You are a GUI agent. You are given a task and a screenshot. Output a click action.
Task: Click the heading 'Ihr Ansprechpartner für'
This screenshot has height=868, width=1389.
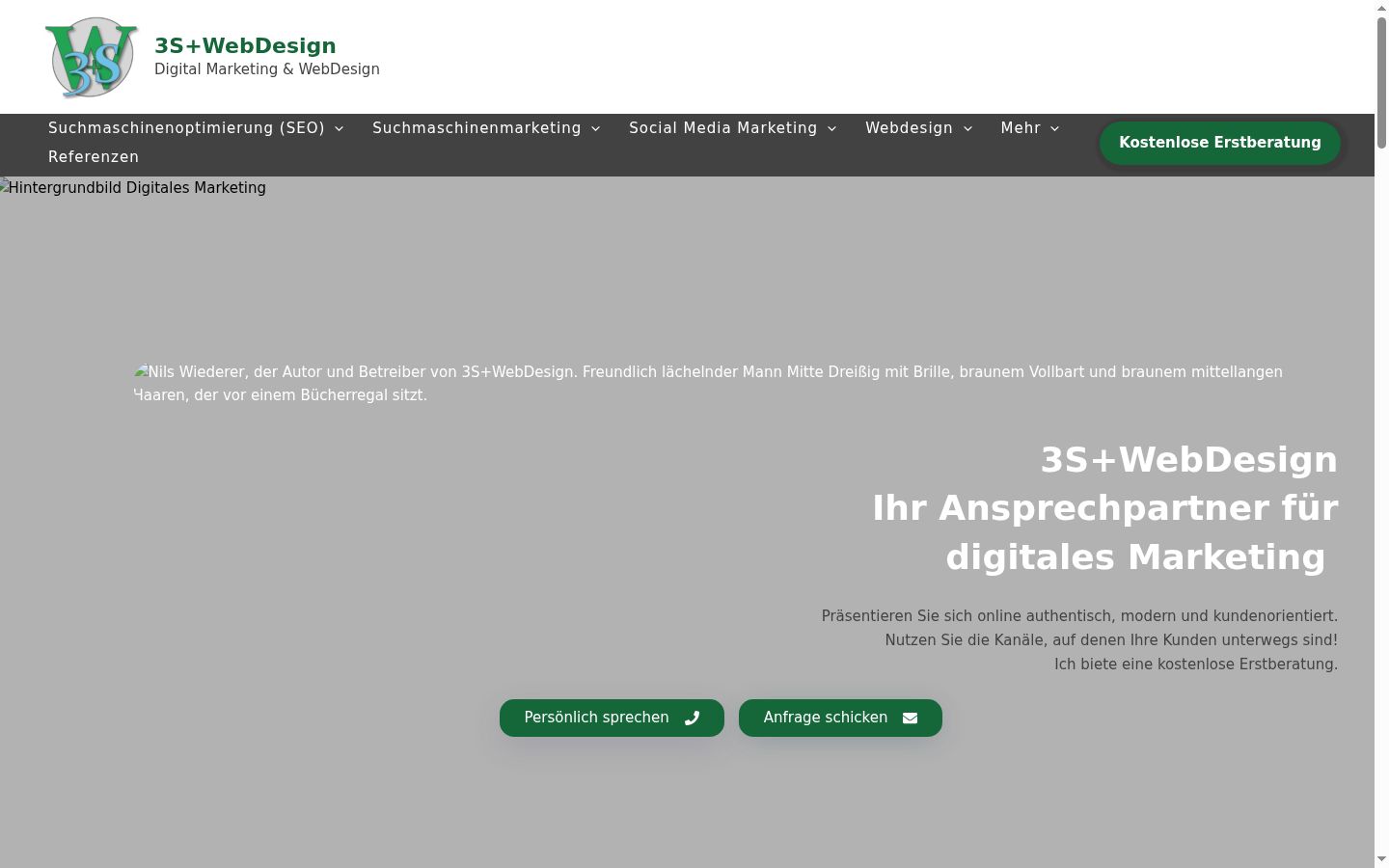pyautogui.click(x=1104, y=508)
